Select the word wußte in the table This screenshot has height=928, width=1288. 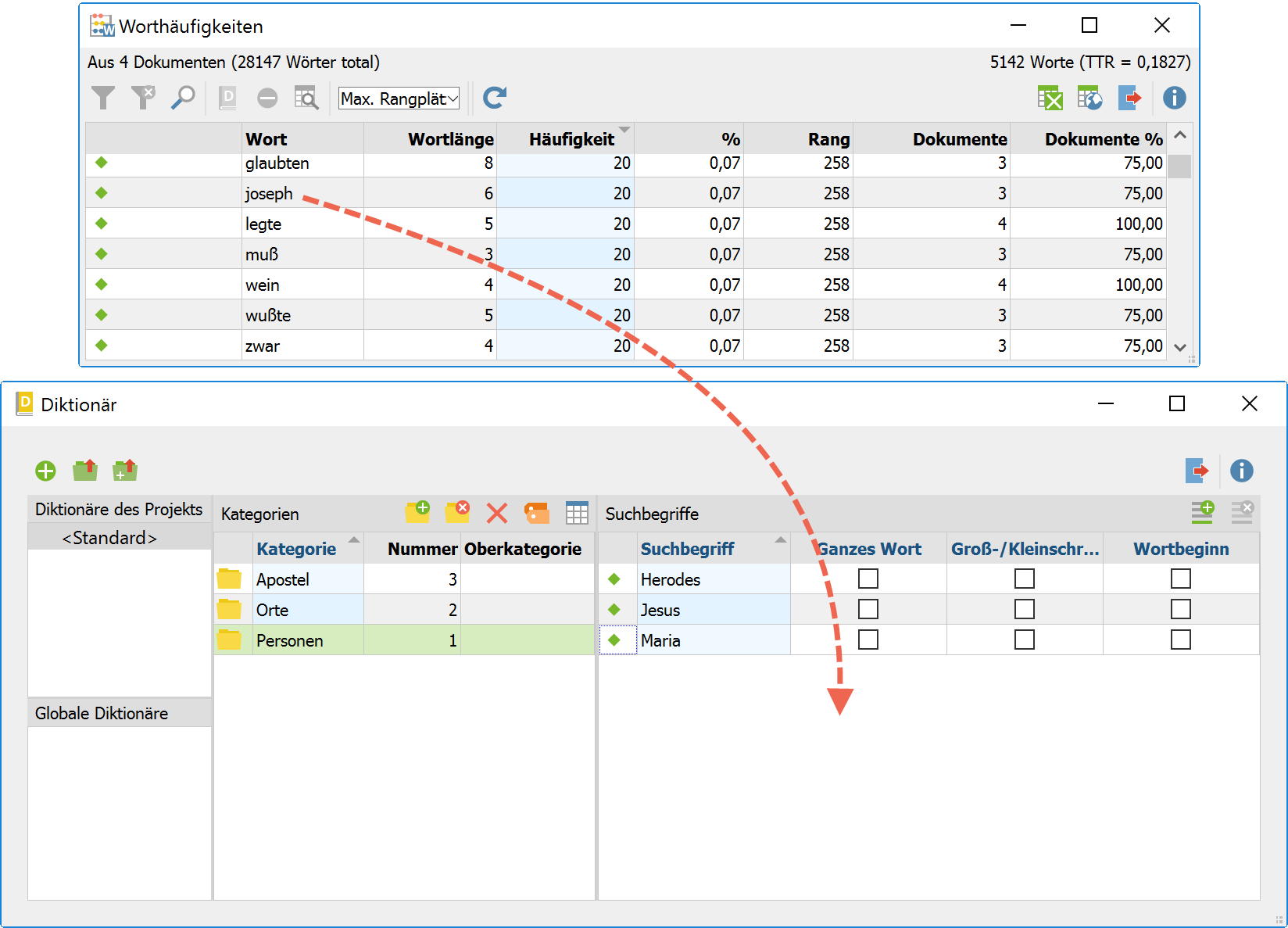point(267,315)
